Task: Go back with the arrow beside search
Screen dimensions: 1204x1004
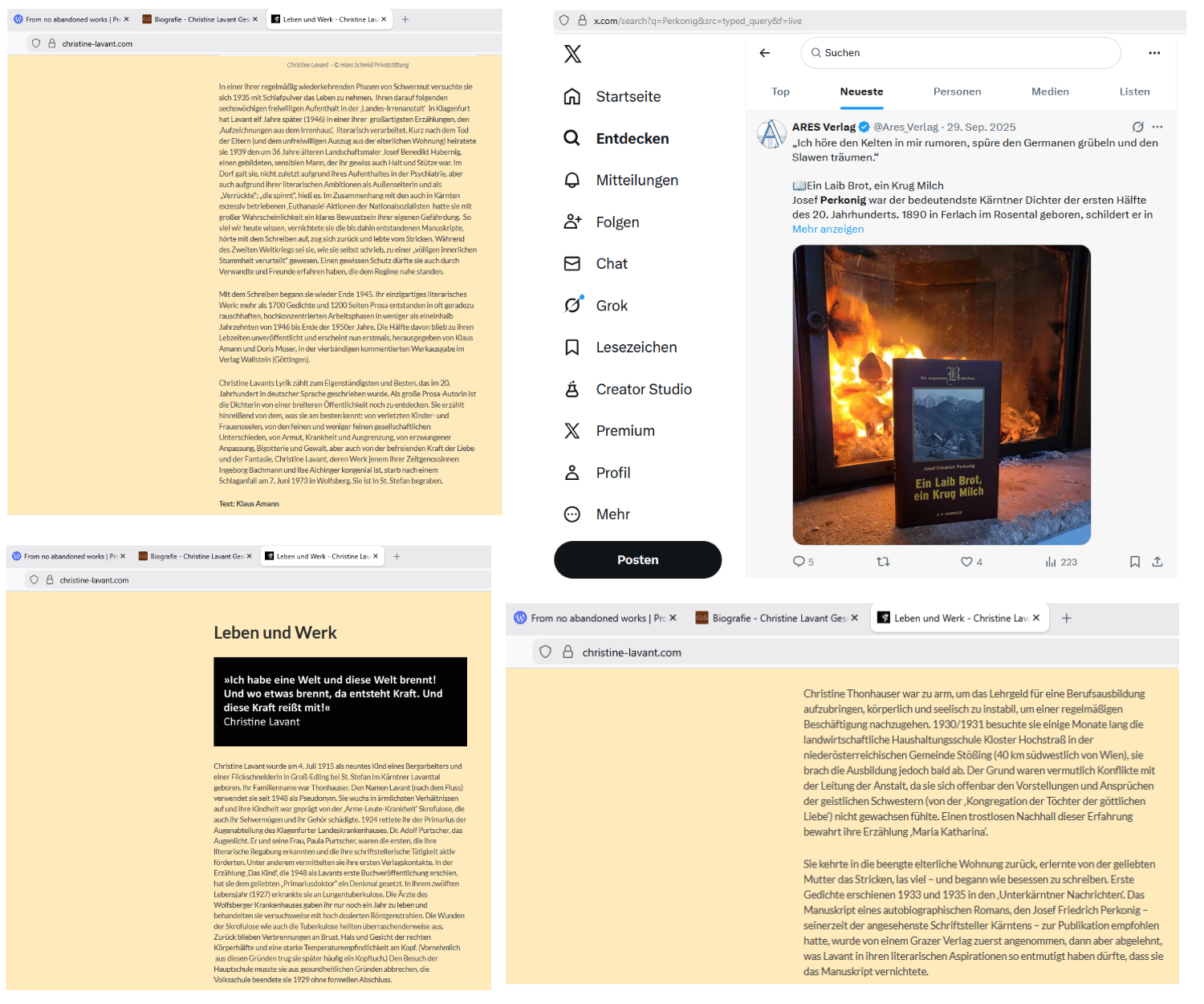Action: [765, 53]
